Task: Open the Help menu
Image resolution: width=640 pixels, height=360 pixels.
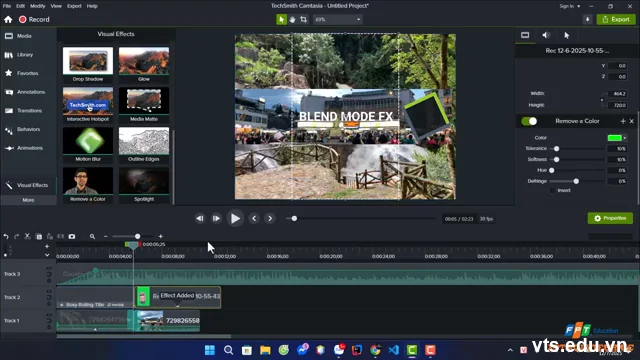Action: click(92, 6)
